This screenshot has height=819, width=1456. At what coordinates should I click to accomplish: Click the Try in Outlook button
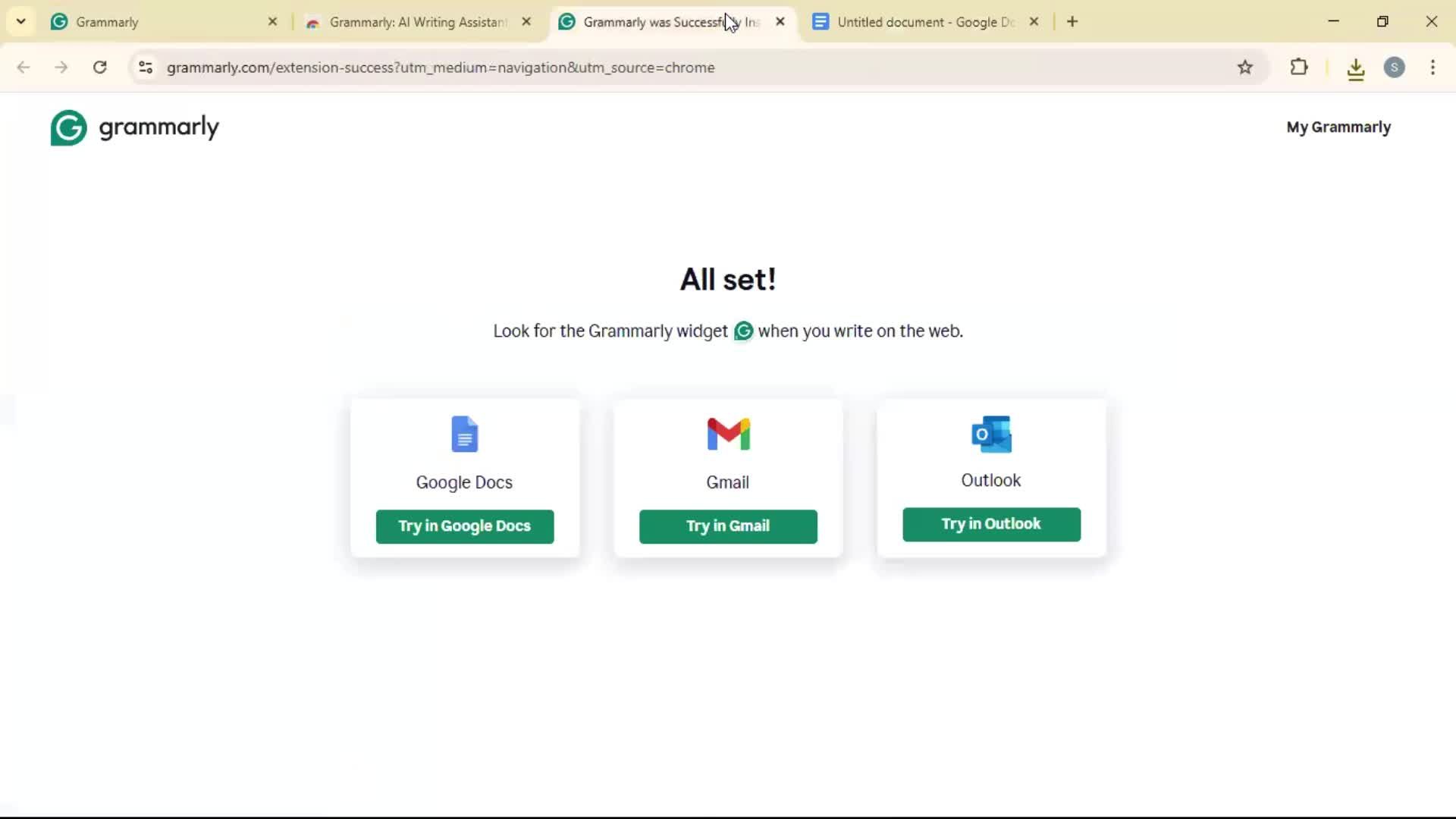click(x=991, y=524)
